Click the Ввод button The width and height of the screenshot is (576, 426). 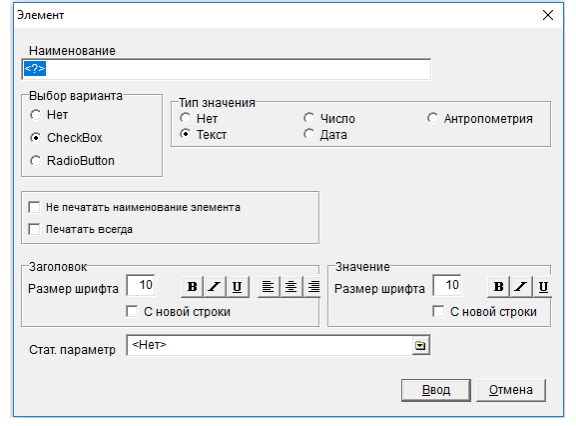pyautogui.click(x=436, y=390)
